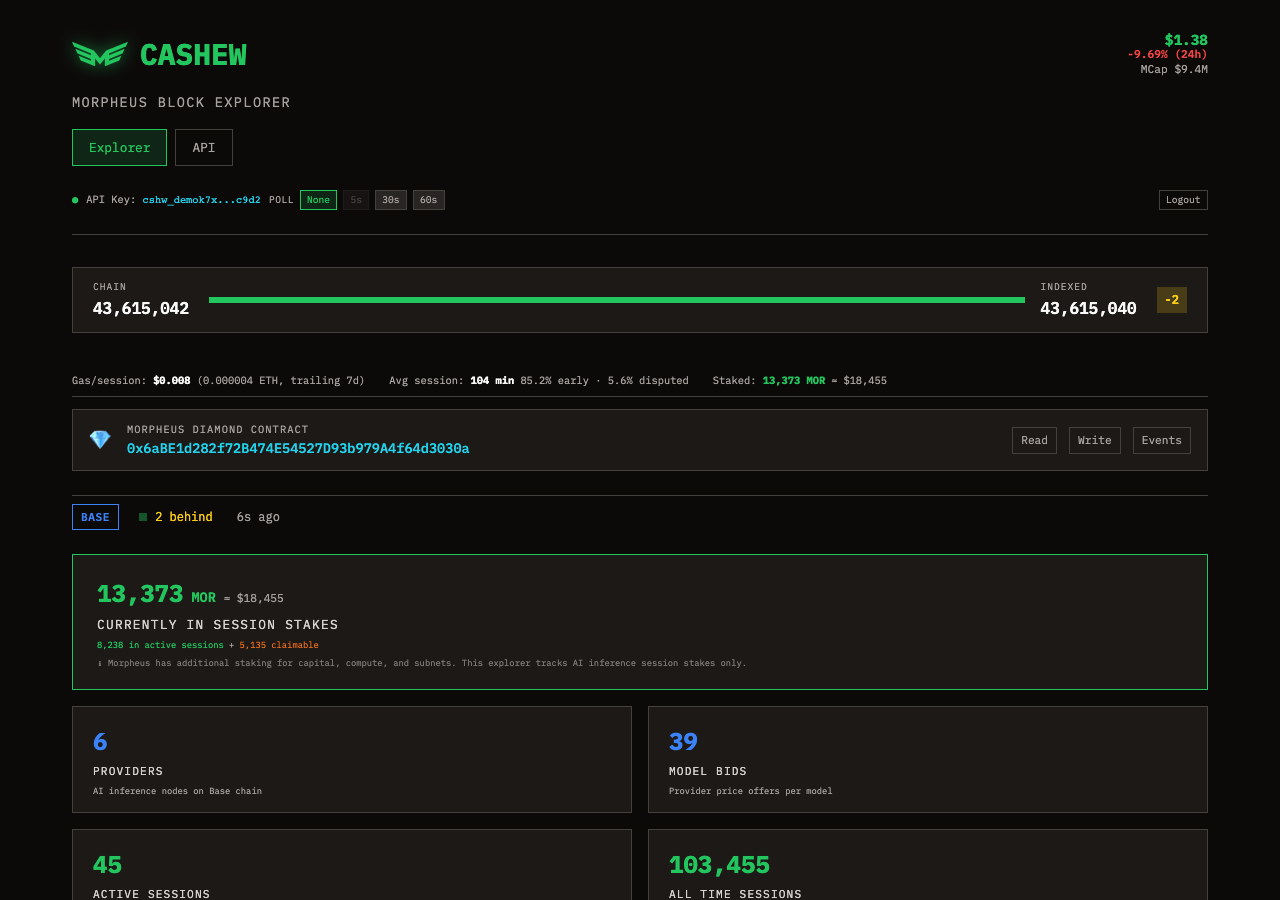Image resolution: width=1280 pixels, height=900 pixels.
Task: Open the API tab
Action: pyautogui.click(x=204, y=148)
